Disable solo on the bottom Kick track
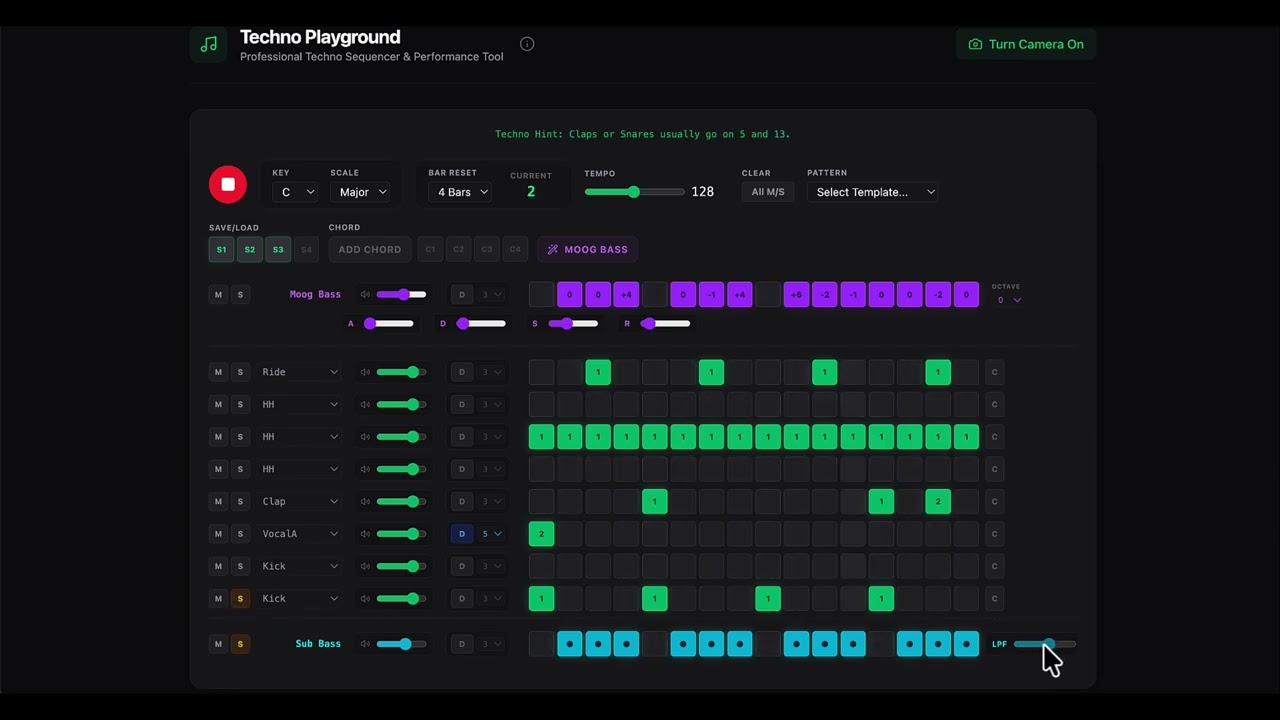The height and width of the screenshot is (720, 1280). point(240,598)
